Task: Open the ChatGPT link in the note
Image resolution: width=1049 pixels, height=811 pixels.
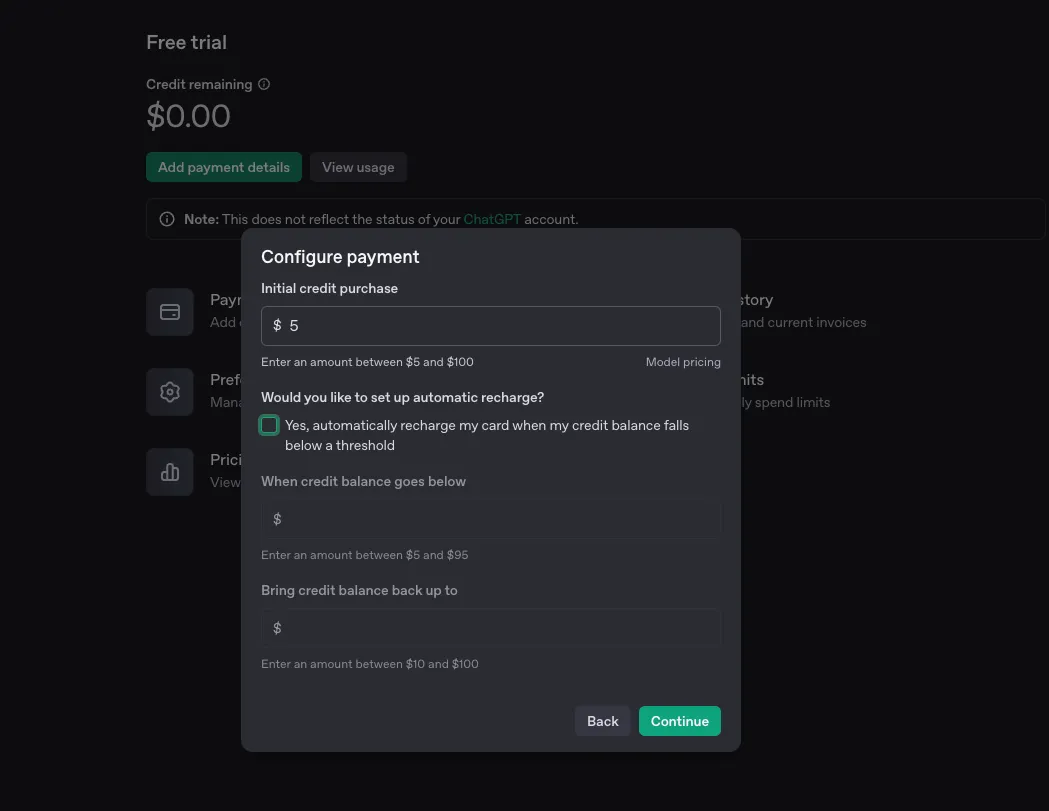Action: 491,219
